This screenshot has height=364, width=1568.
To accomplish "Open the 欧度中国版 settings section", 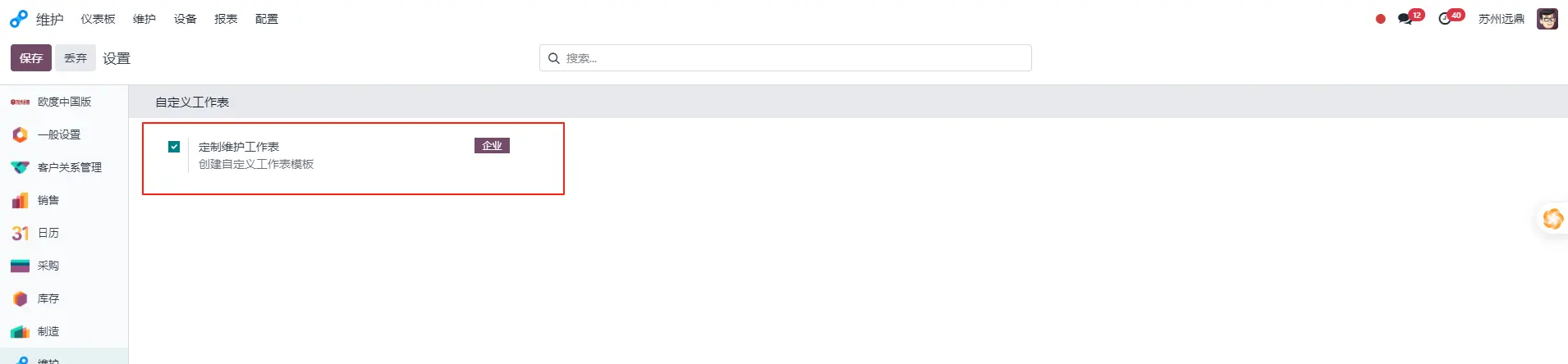I will (64, 102).
